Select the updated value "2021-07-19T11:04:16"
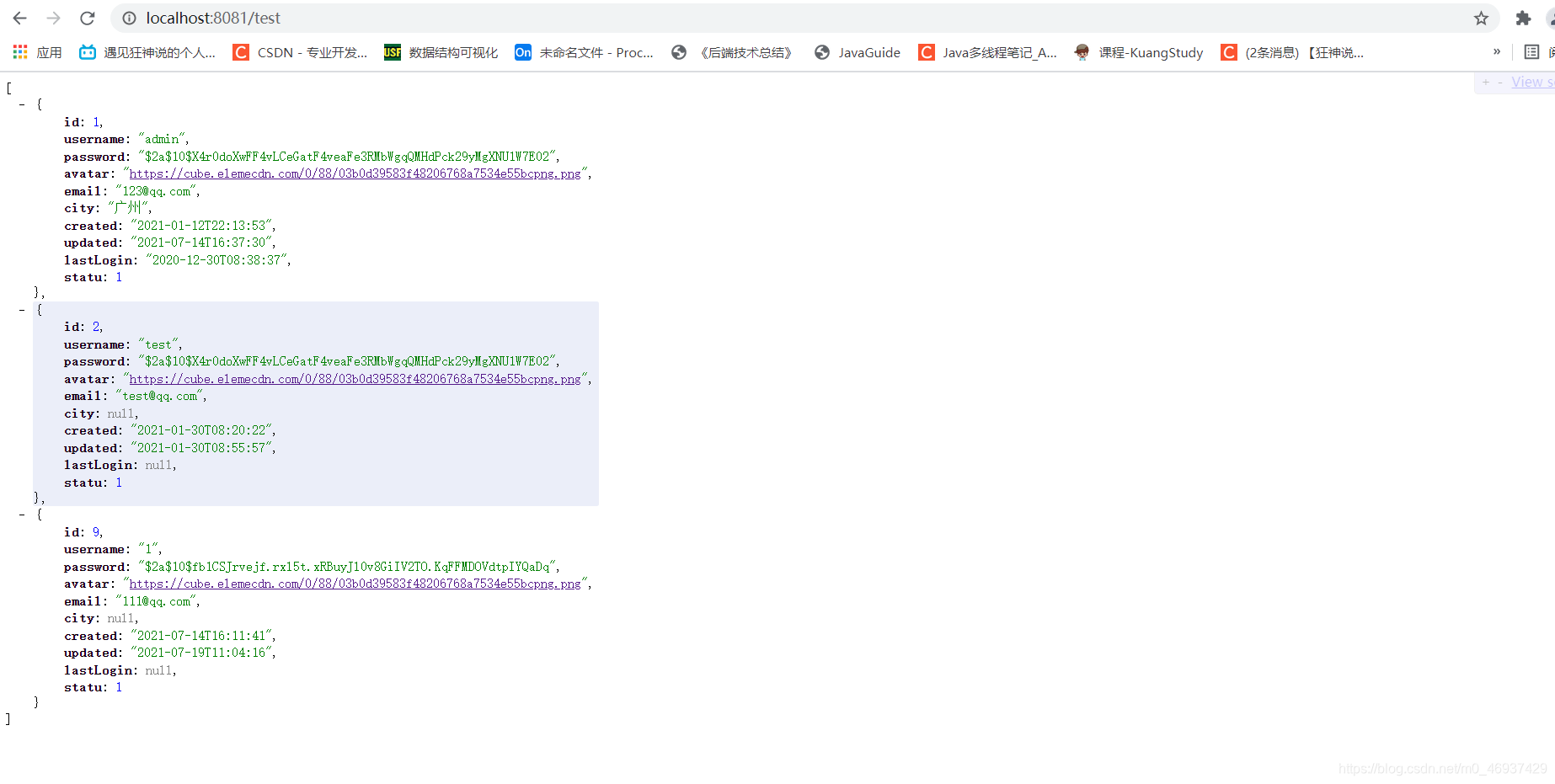The height and width of the screenshot is (784, 1555). click(202, 653)
